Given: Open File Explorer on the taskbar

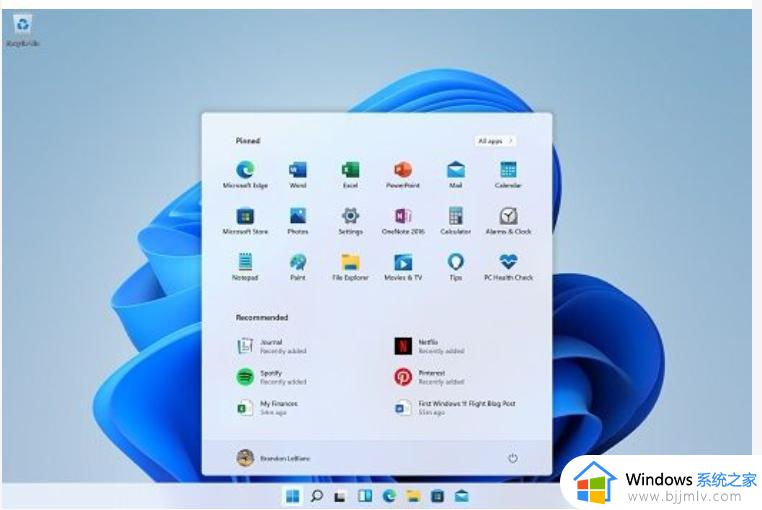Looking at the screenshot, I should [413, 496].
